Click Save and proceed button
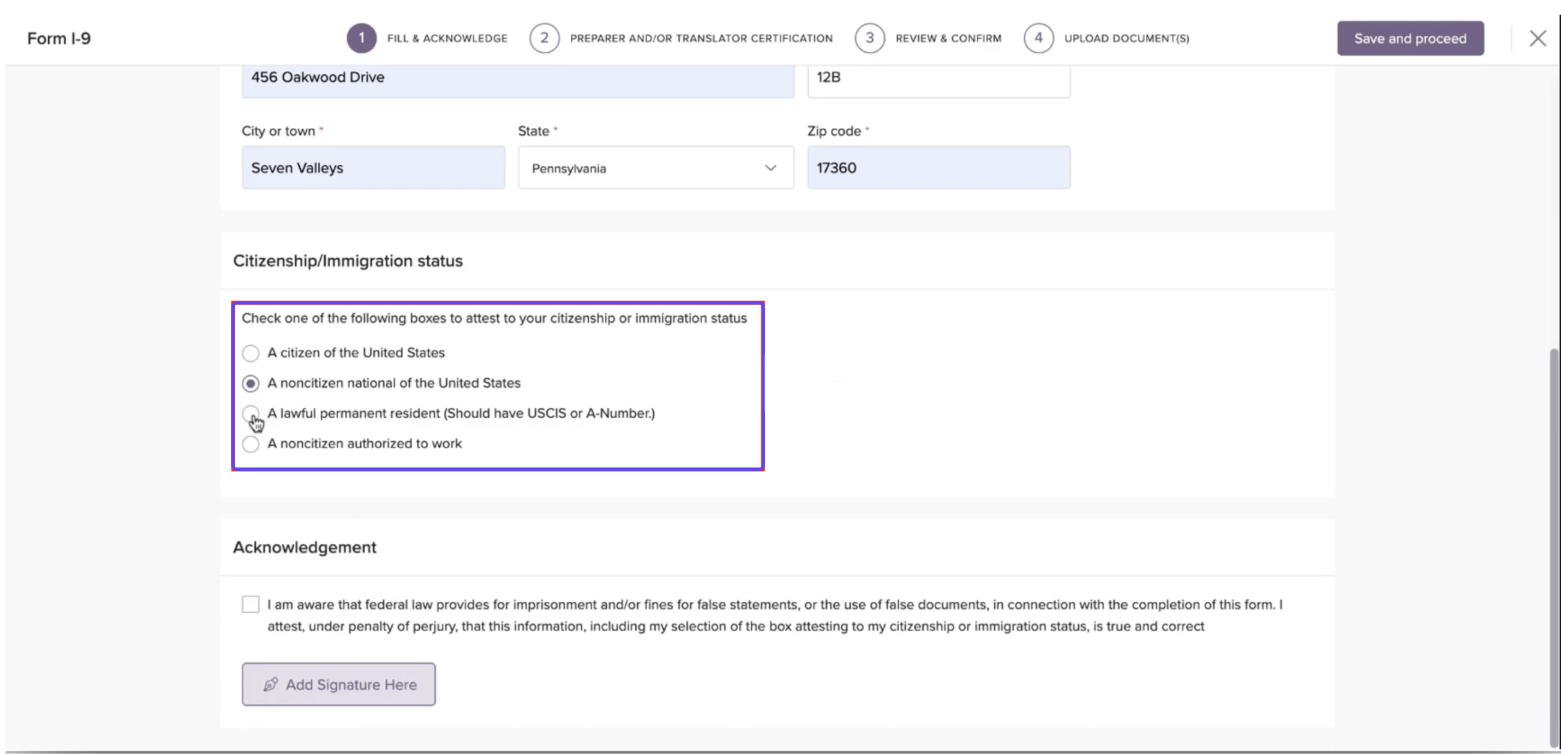The width and height of the screenshot is (1561, 754). (1410, 39)
